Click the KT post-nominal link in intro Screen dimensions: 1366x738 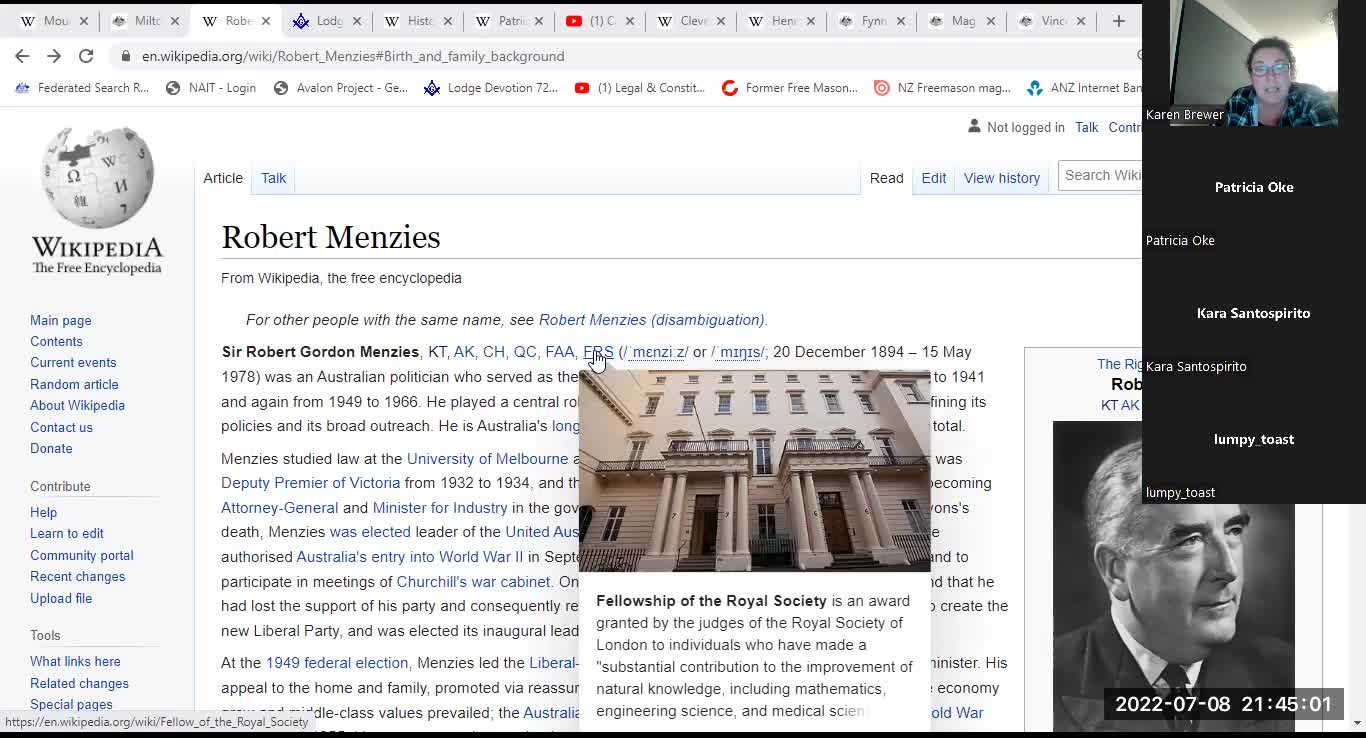tap(437, 352)
